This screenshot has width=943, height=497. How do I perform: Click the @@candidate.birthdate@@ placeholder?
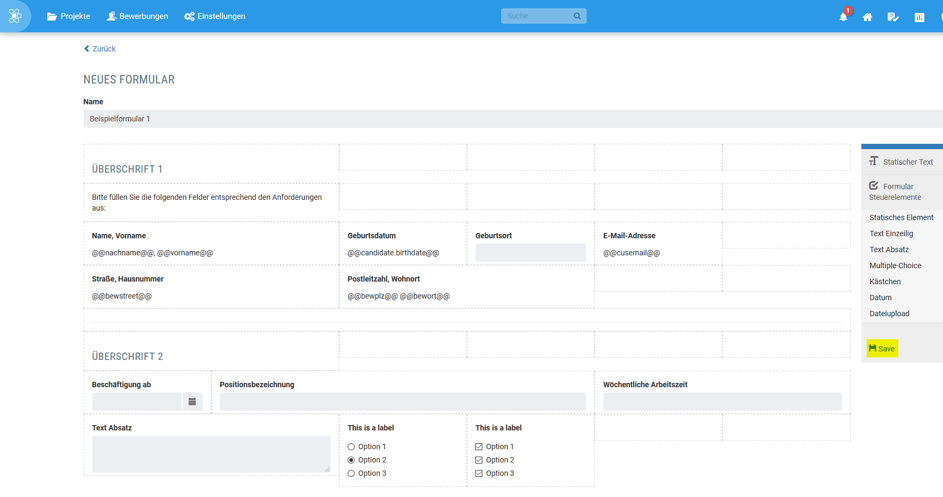(x=393, y=253)
